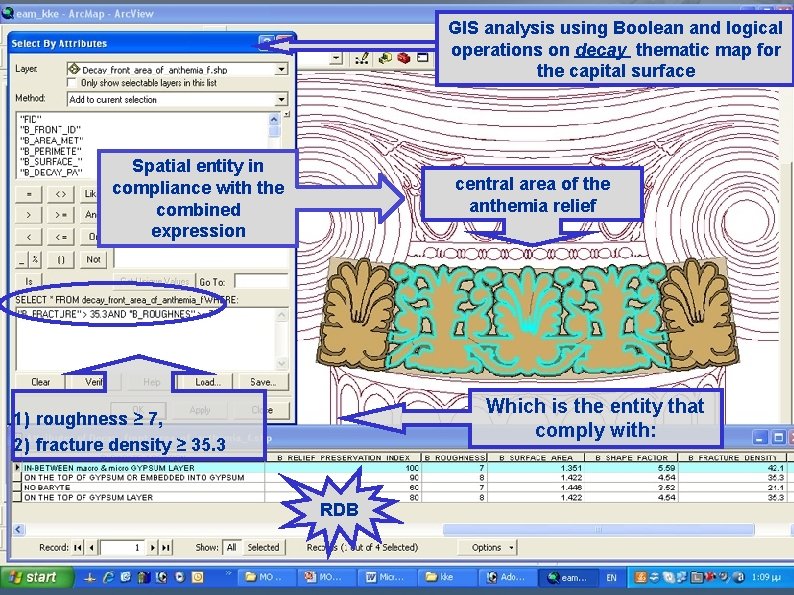Insert >= operator button
Image resolution: width=794 pixels, height=595 pixels.
61,215
